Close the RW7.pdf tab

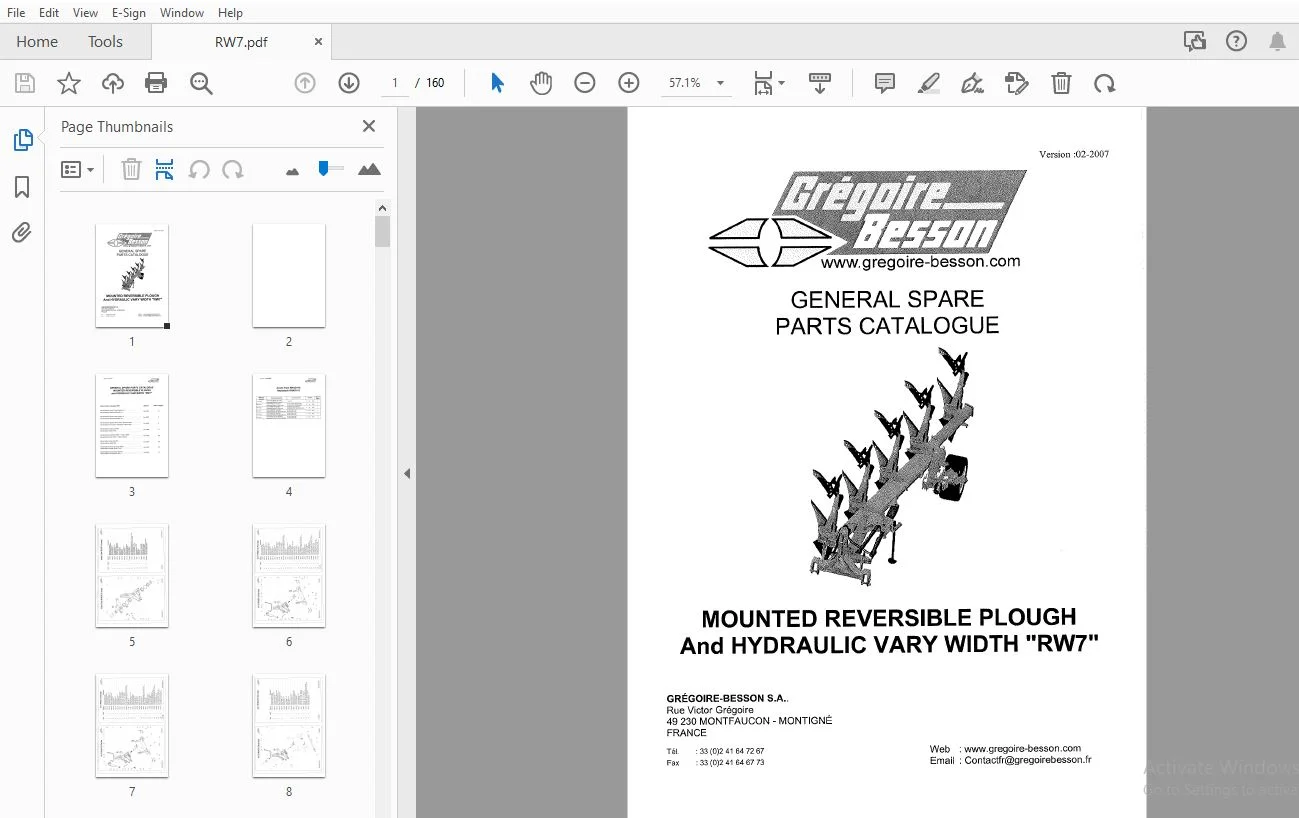point(319,42)
